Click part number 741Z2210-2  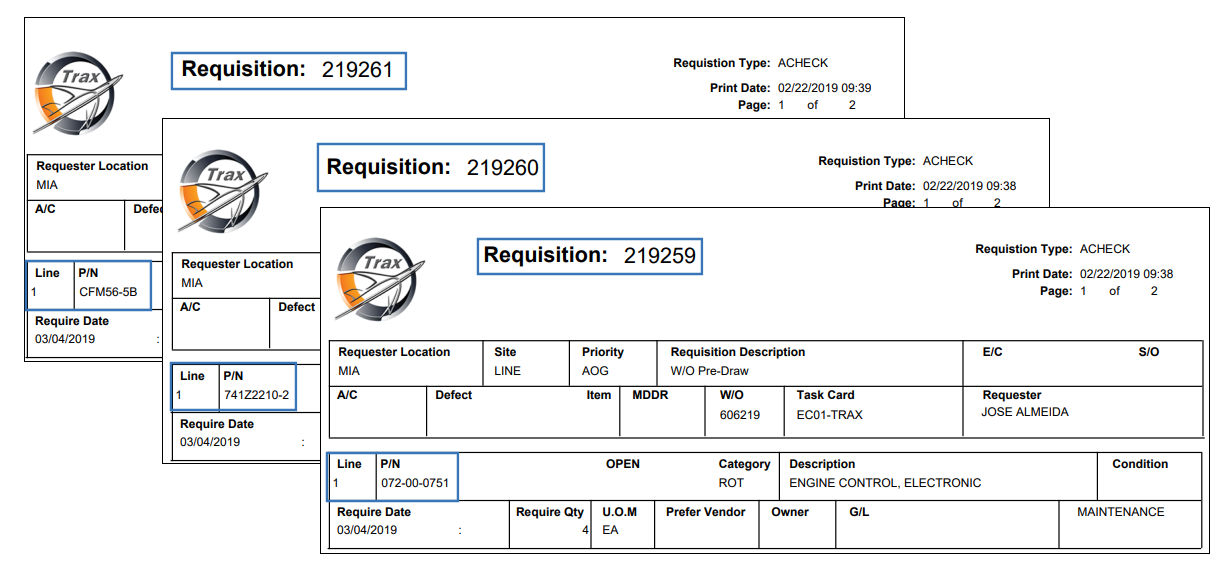[x=256, y=395]
